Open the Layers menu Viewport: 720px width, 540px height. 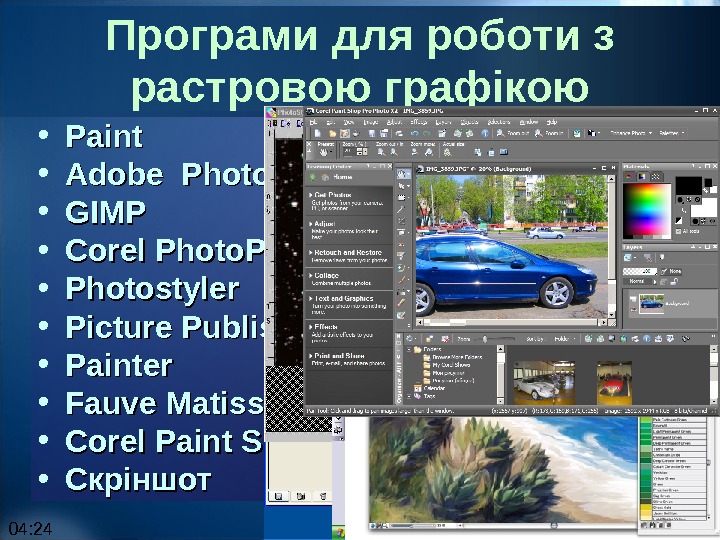pos(443,122)
